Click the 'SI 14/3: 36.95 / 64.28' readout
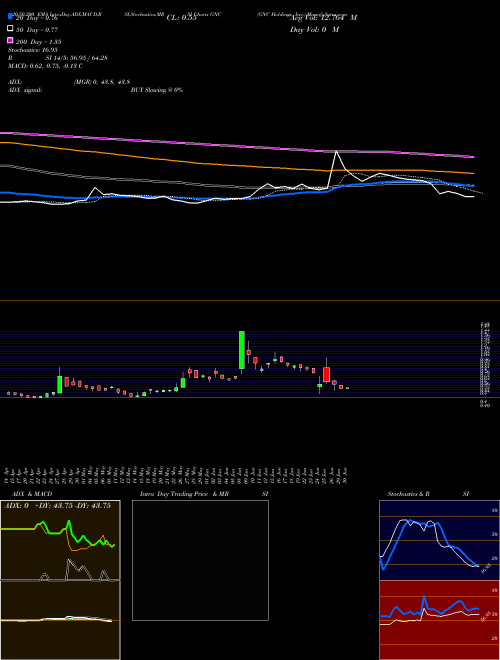 [x=77, y=58]
